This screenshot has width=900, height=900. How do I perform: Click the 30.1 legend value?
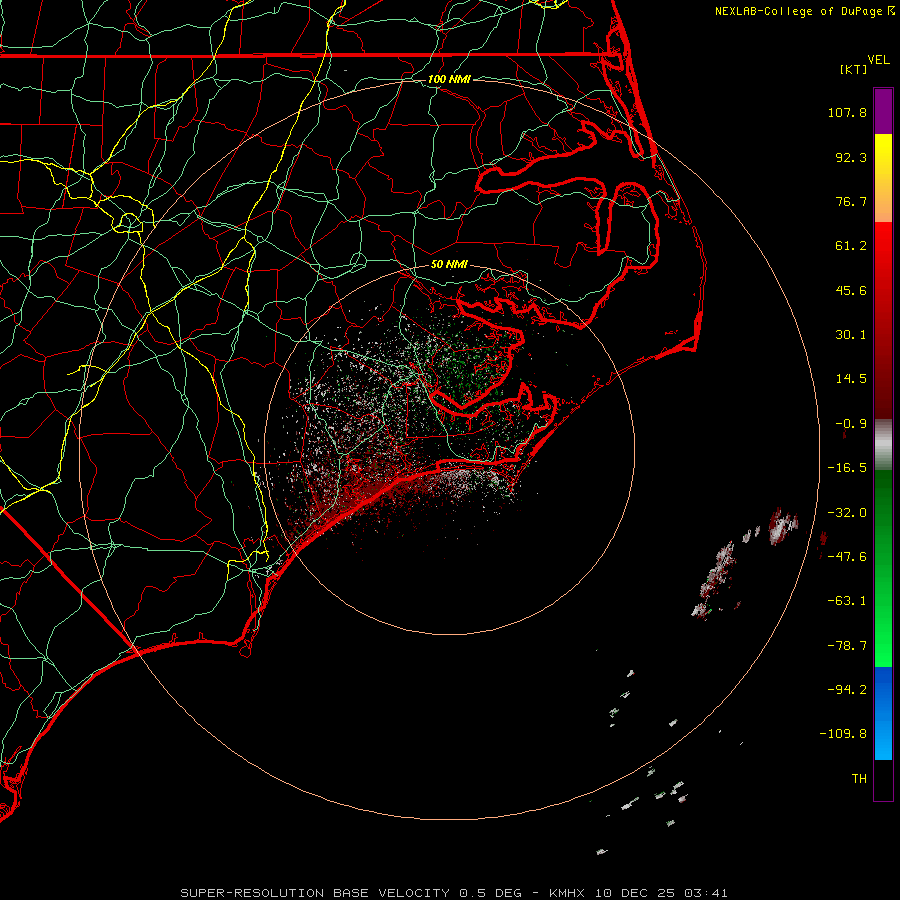[851, 335]
